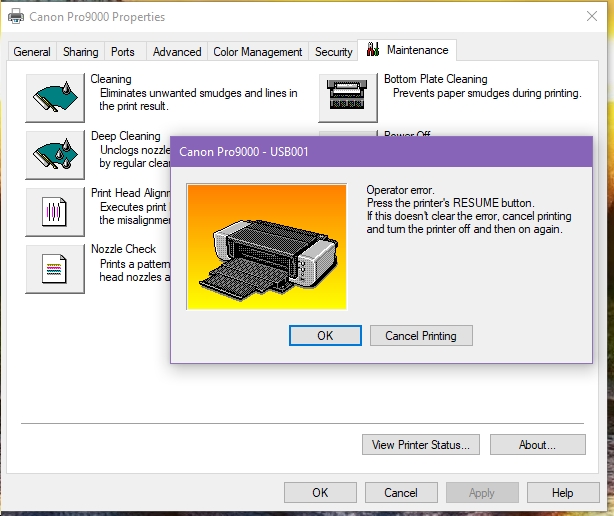Click the Cleaning icon button
Image resolution: width=614 pixels, height=516 pixels.
pyautogui.click(x=55, y=94)
